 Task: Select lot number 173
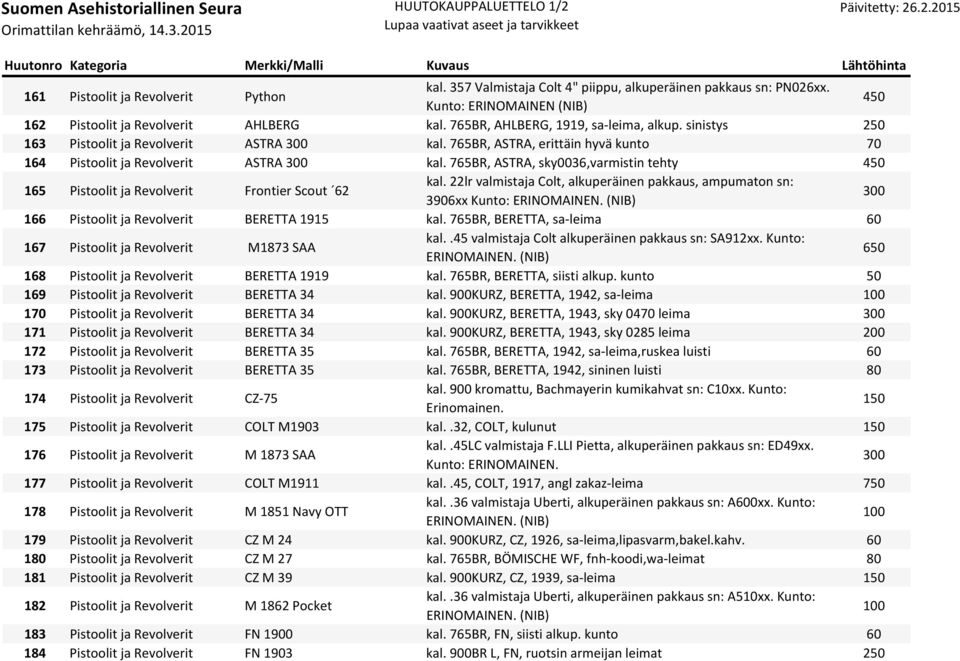click(35, 370)
